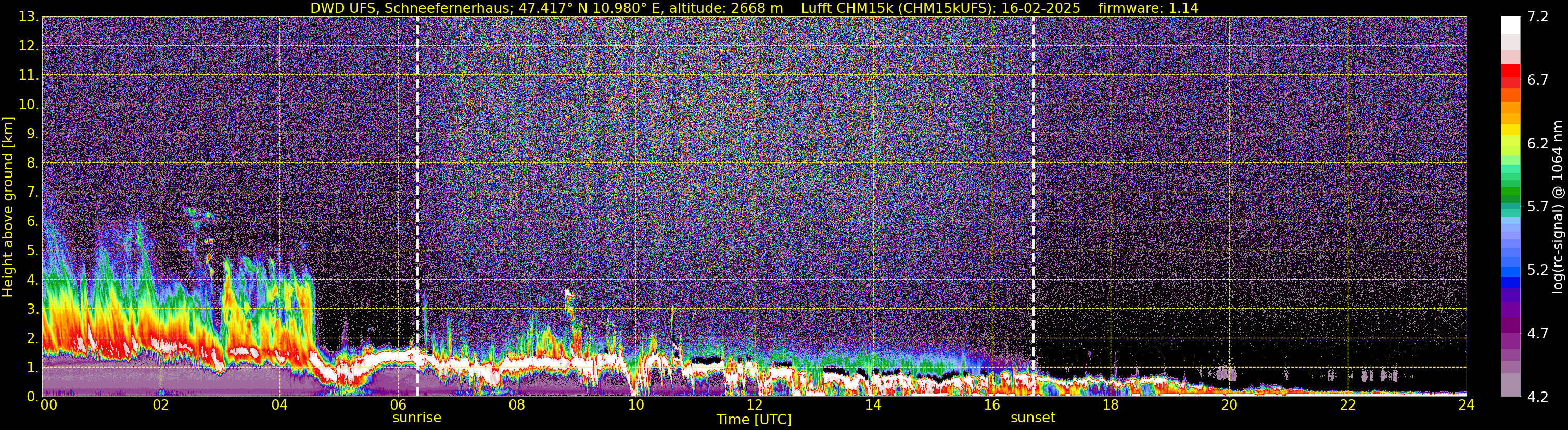Click the time axis tick '08'
Viewport: 1568px width, 430px height.
[x=517, y=405]
